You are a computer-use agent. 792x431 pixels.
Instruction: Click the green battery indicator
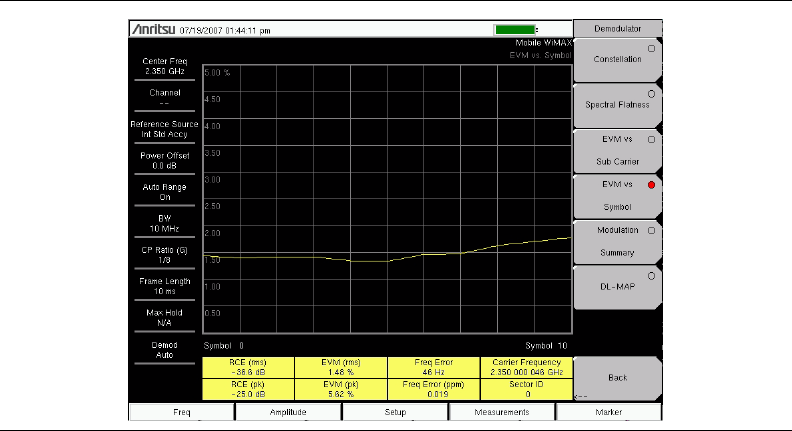[517, 30]
